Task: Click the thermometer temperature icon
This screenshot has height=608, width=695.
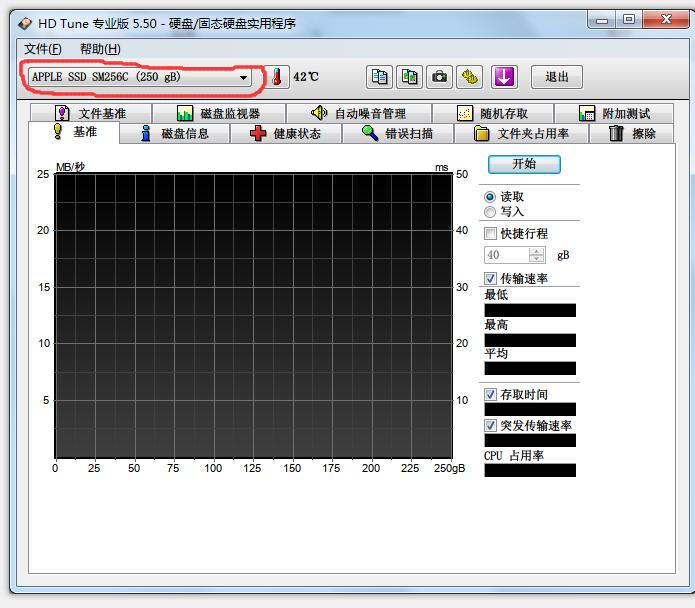Action: pyautogui.click(x=277, y=77)
